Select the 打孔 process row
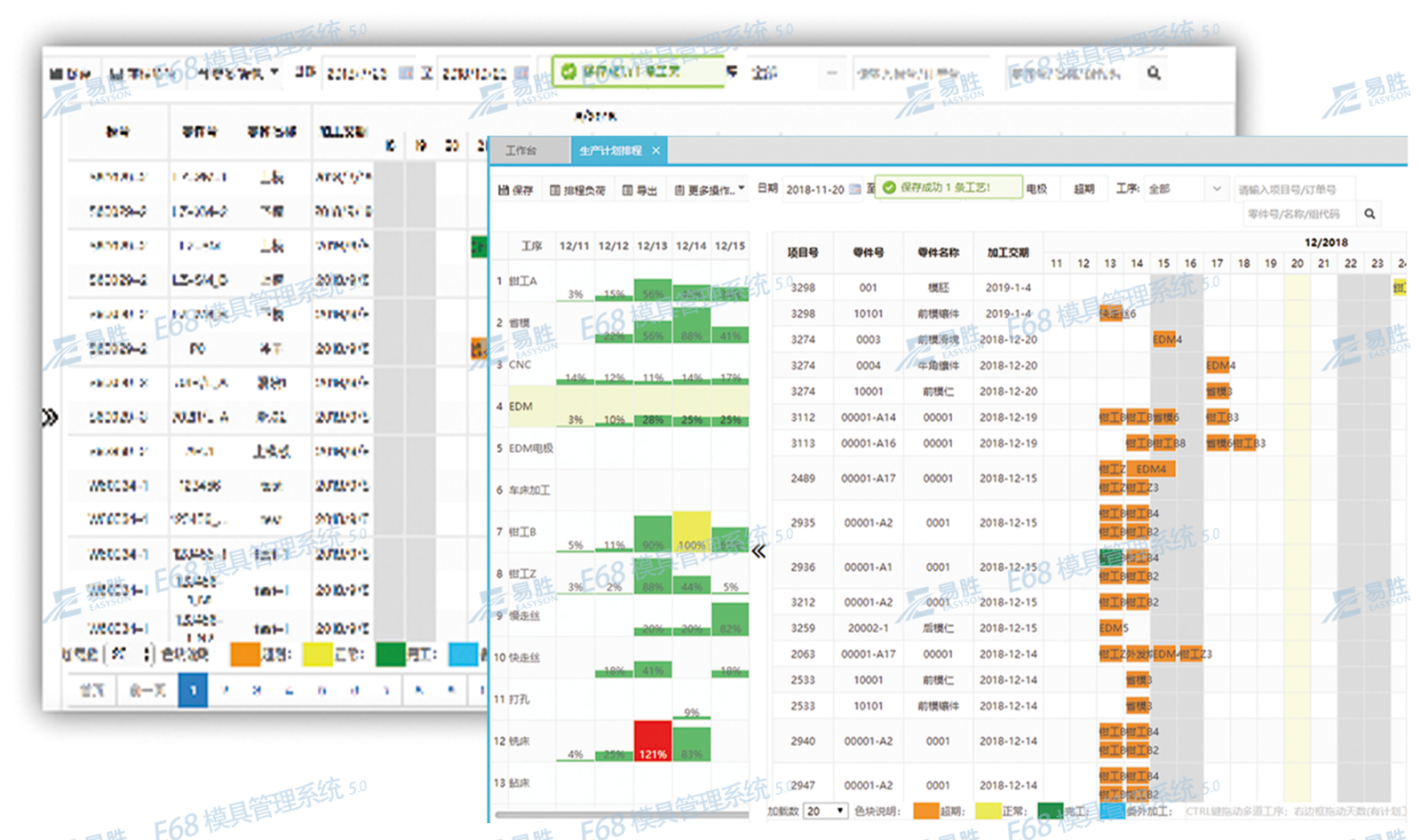The height and width of the screenshot is (840, 1421). tap(622, 699)
